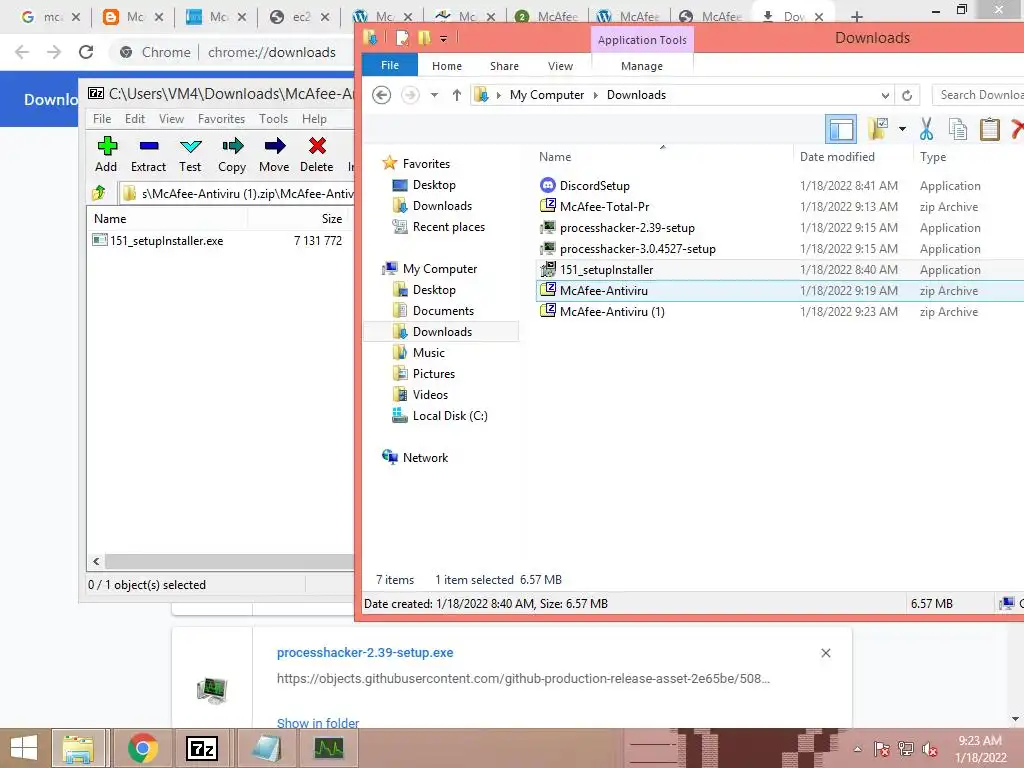Select 151_setupInstaller.exe in 7-Zip
This screenshot has height=768, width=1024.
point(158,241)
